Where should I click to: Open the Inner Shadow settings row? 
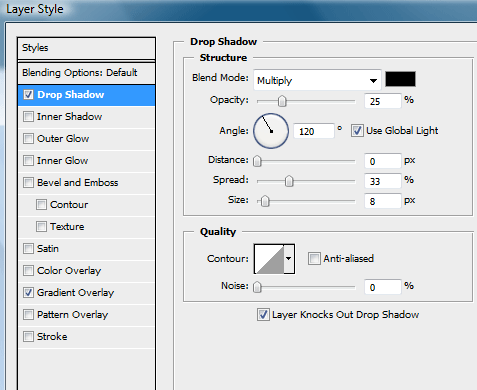[x=86, y=117]
